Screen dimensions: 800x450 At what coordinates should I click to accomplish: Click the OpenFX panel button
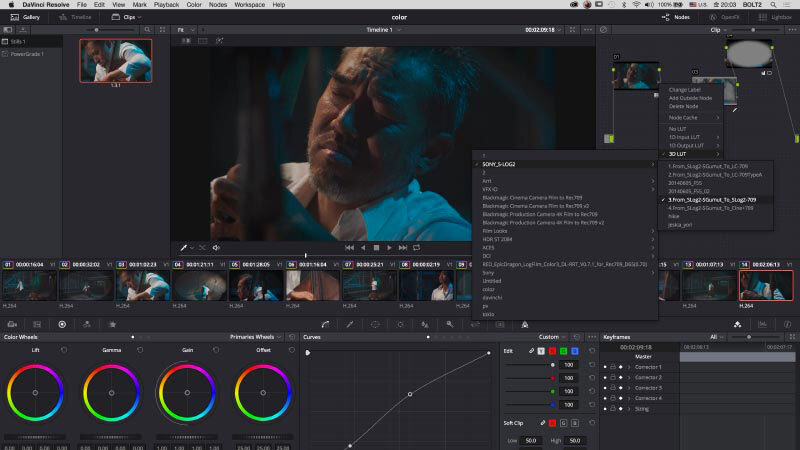[724, 17]
